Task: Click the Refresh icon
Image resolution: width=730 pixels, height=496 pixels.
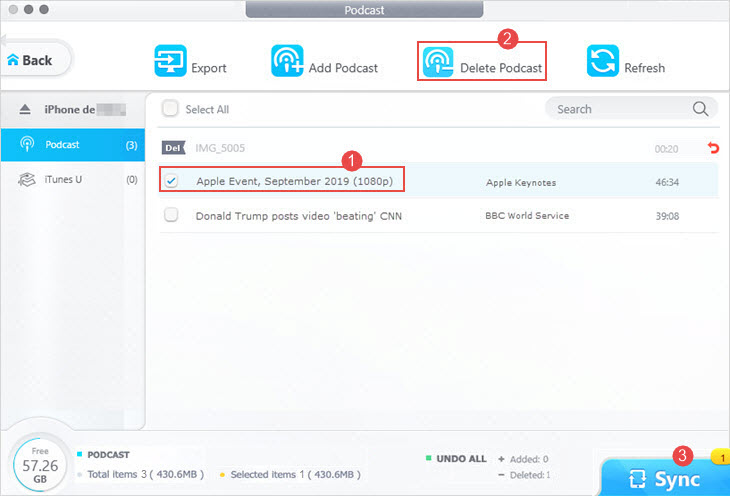Action: (602, 61)
